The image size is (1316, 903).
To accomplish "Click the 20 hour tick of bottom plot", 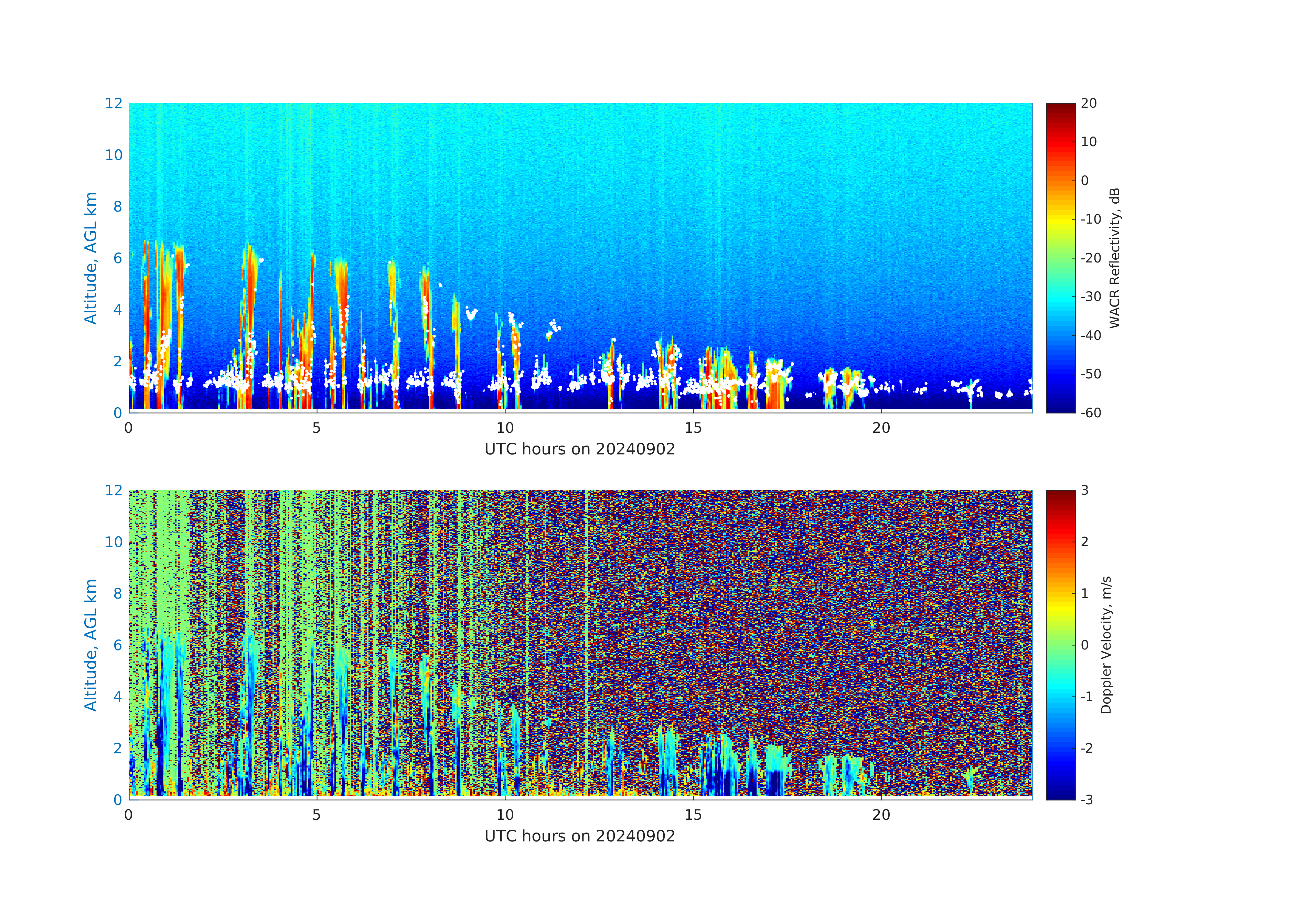I will (880, 815).
